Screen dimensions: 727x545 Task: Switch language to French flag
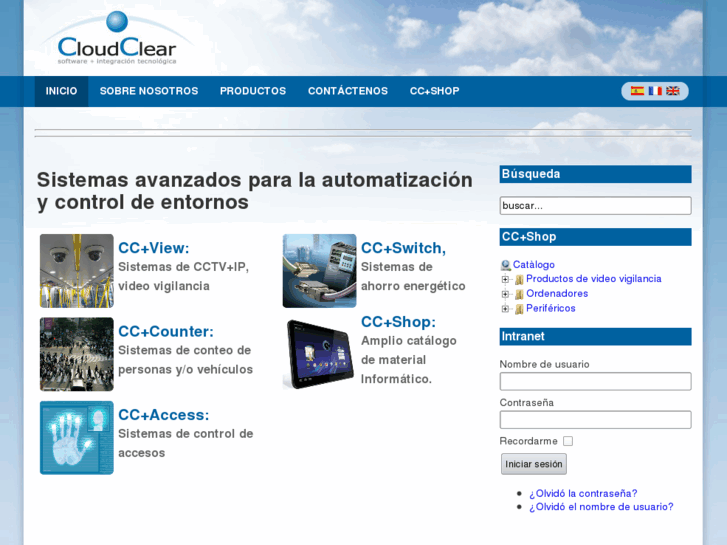[655, 91]
